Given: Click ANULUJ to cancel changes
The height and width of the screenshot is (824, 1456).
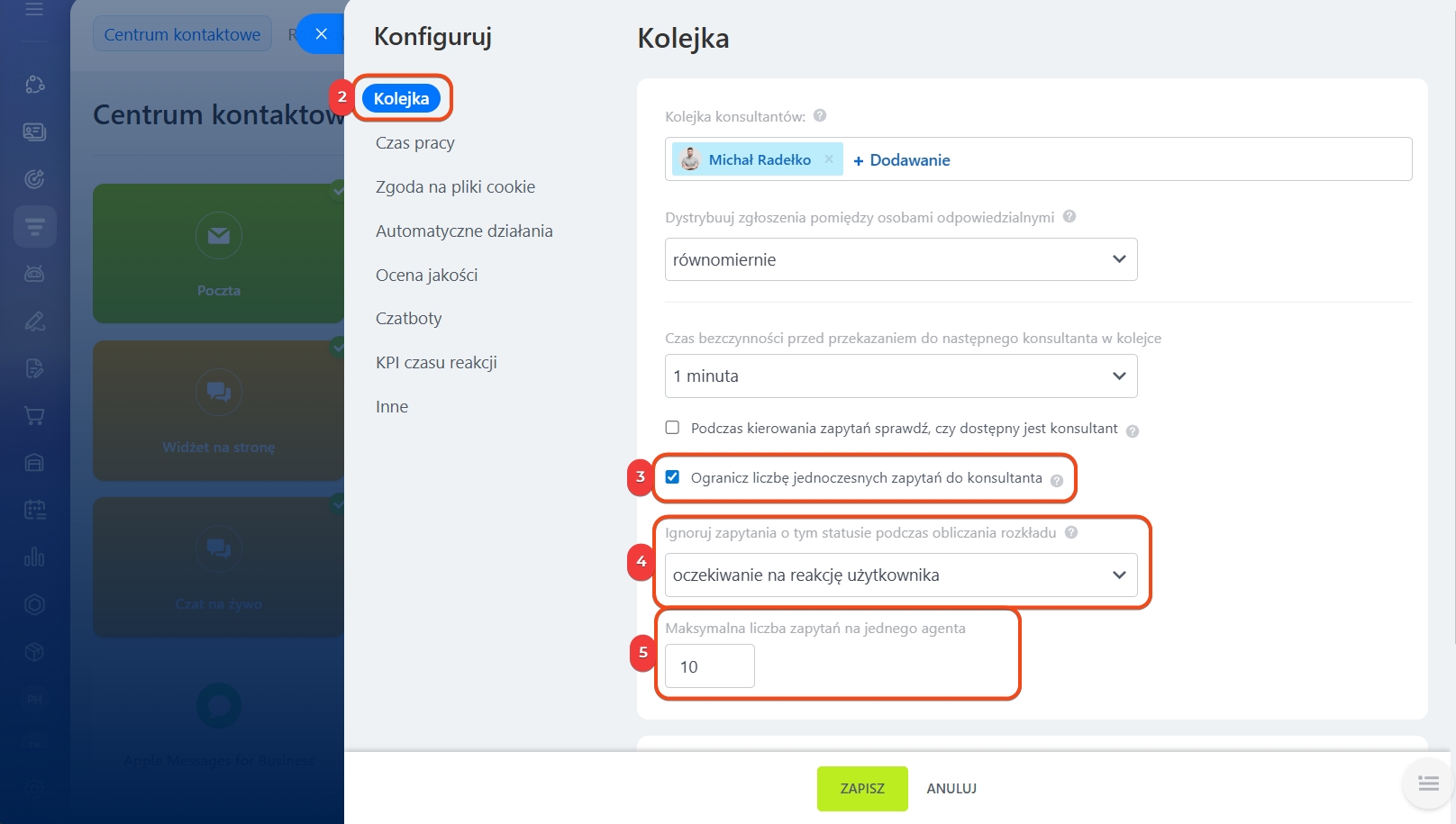Looking at the screenshot, I should pyautogui.click(x=951, y=789).
